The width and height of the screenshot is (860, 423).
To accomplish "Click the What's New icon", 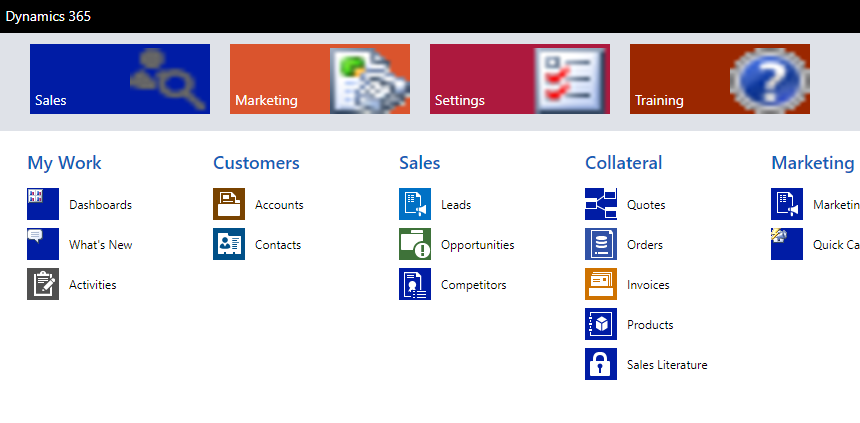I will tap(43, 244).
